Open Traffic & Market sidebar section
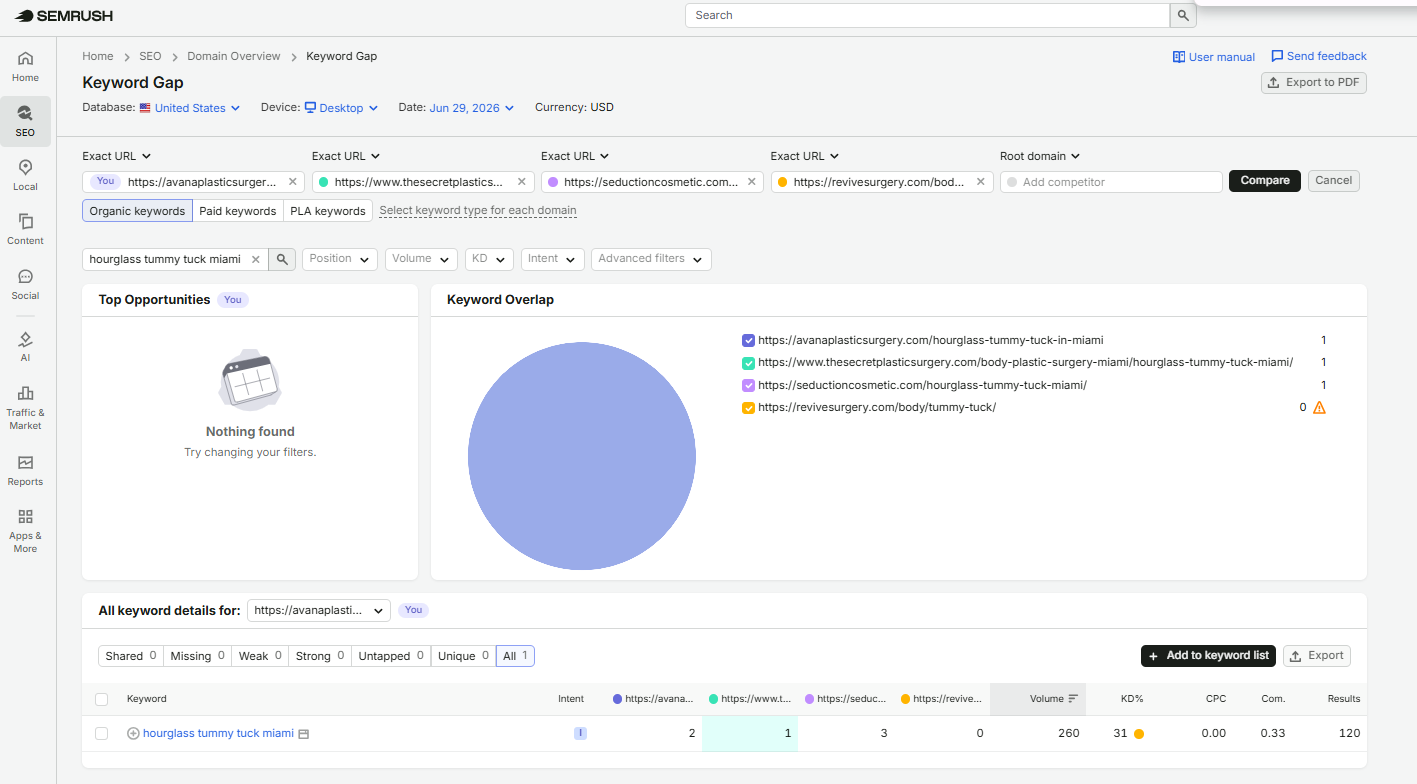1417x784 pixels. coord(26,407)
